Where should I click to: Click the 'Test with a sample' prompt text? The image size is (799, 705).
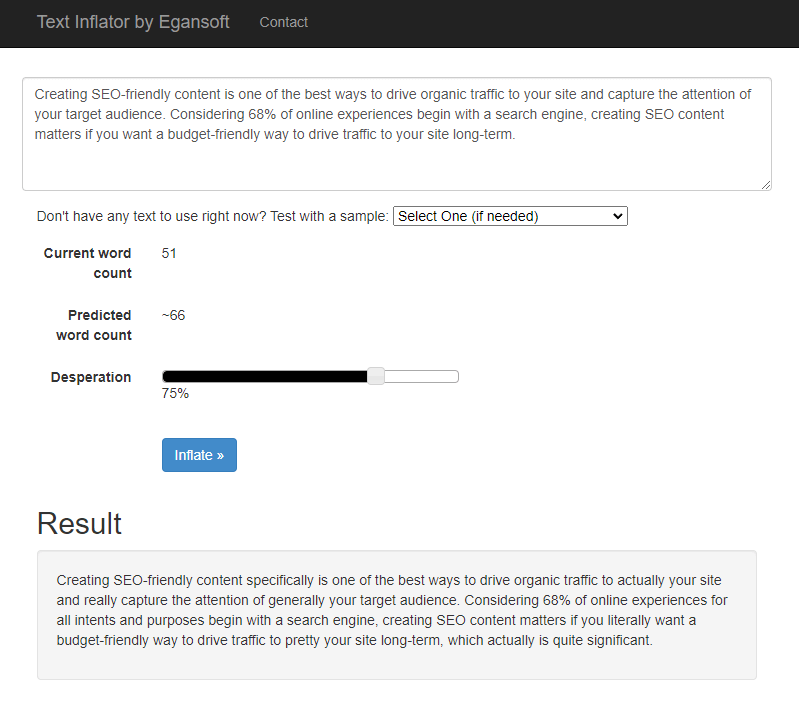pyautogui.click(x=212, y=216)
